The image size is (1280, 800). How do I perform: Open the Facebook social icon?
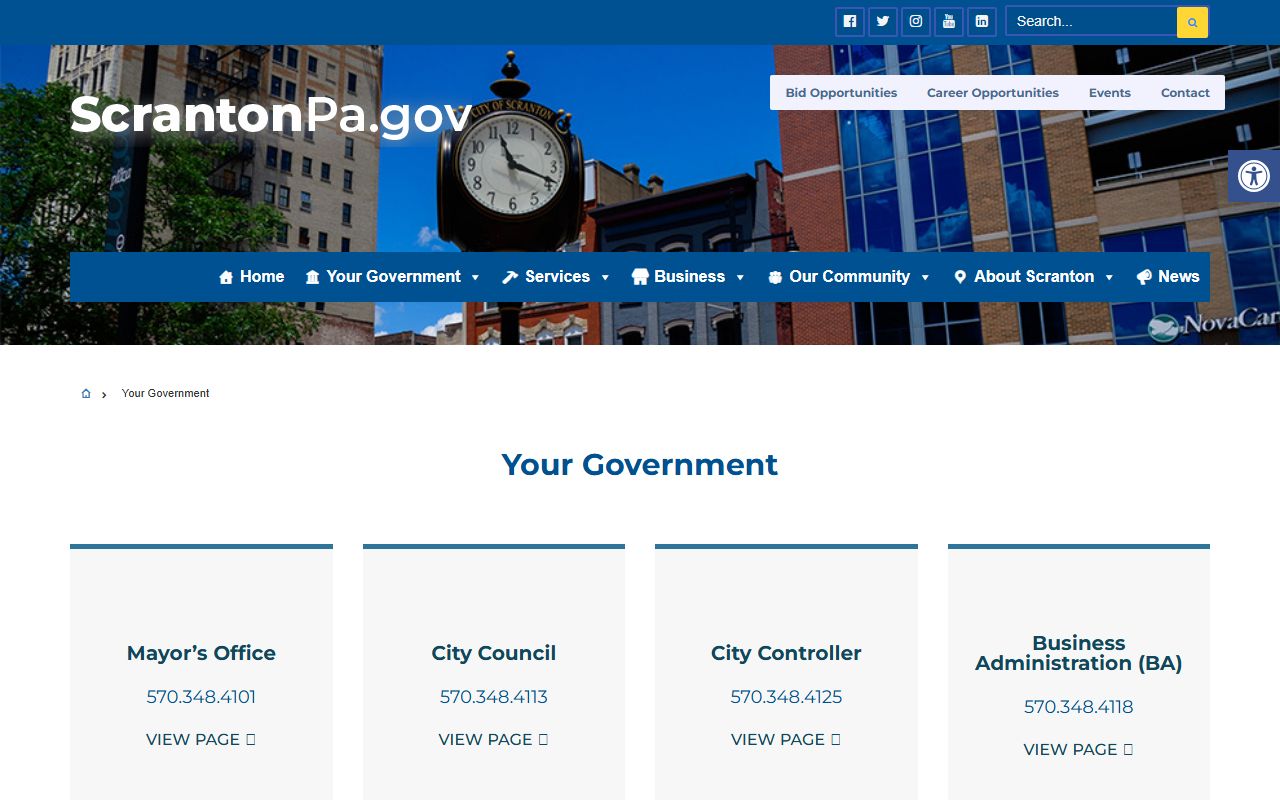pyautogui.click(x=850, y=22)
